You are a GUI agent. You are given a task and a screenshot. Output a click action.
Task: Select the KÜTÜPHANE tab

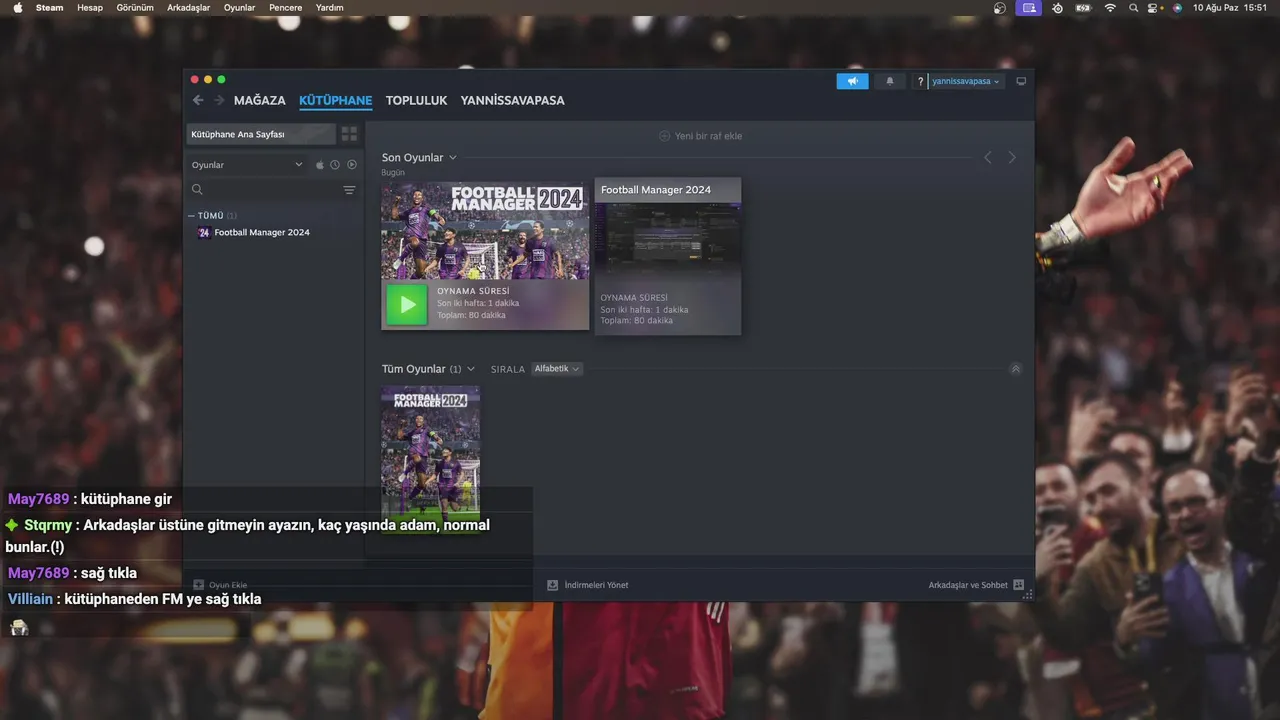[336, 100]
